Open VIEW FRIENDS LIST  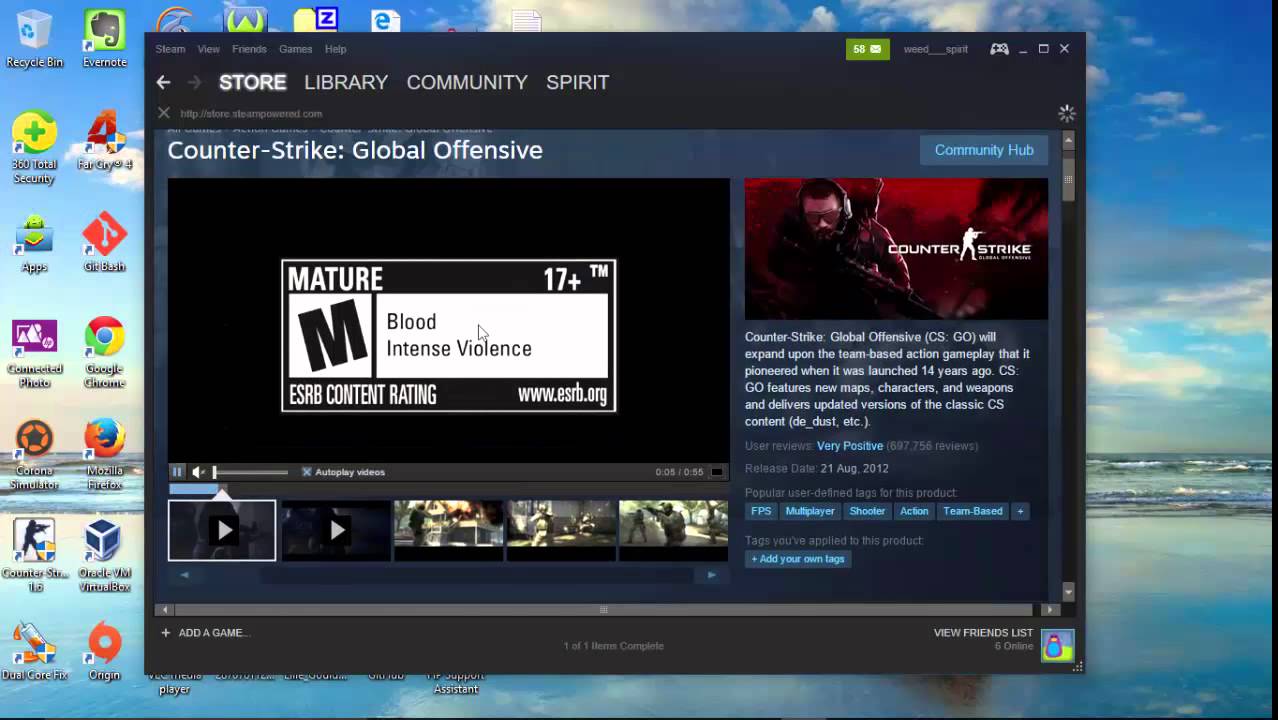click(x=983, y=633)
